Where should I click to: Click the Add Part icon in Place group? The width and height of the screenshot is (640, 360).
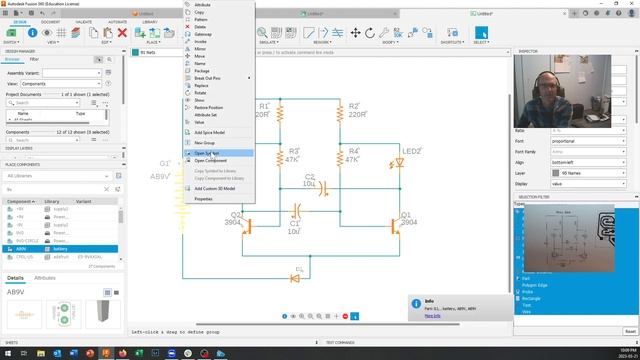click(140, 33)
